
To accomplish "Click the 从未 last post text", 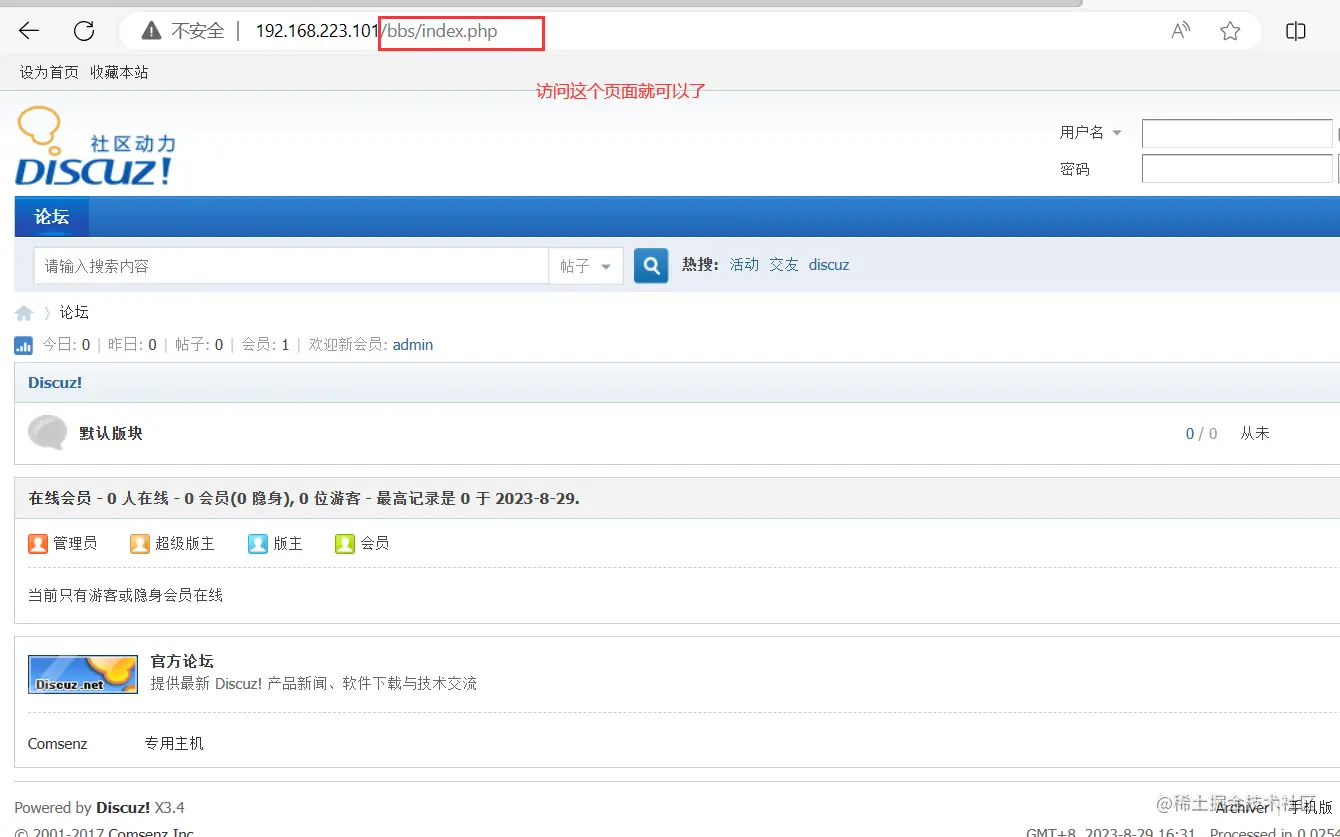I will (1255, 434).
